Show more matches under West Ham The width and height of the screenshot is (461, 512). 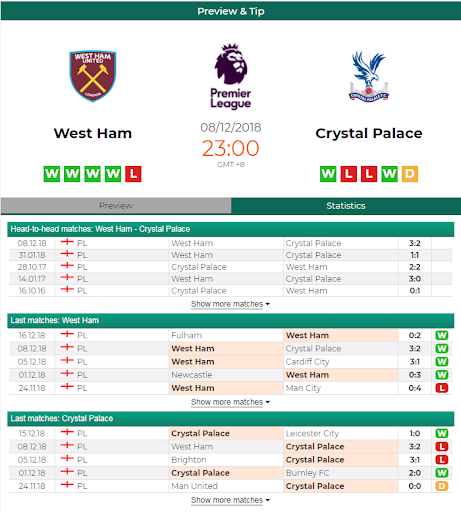[230, 402]
